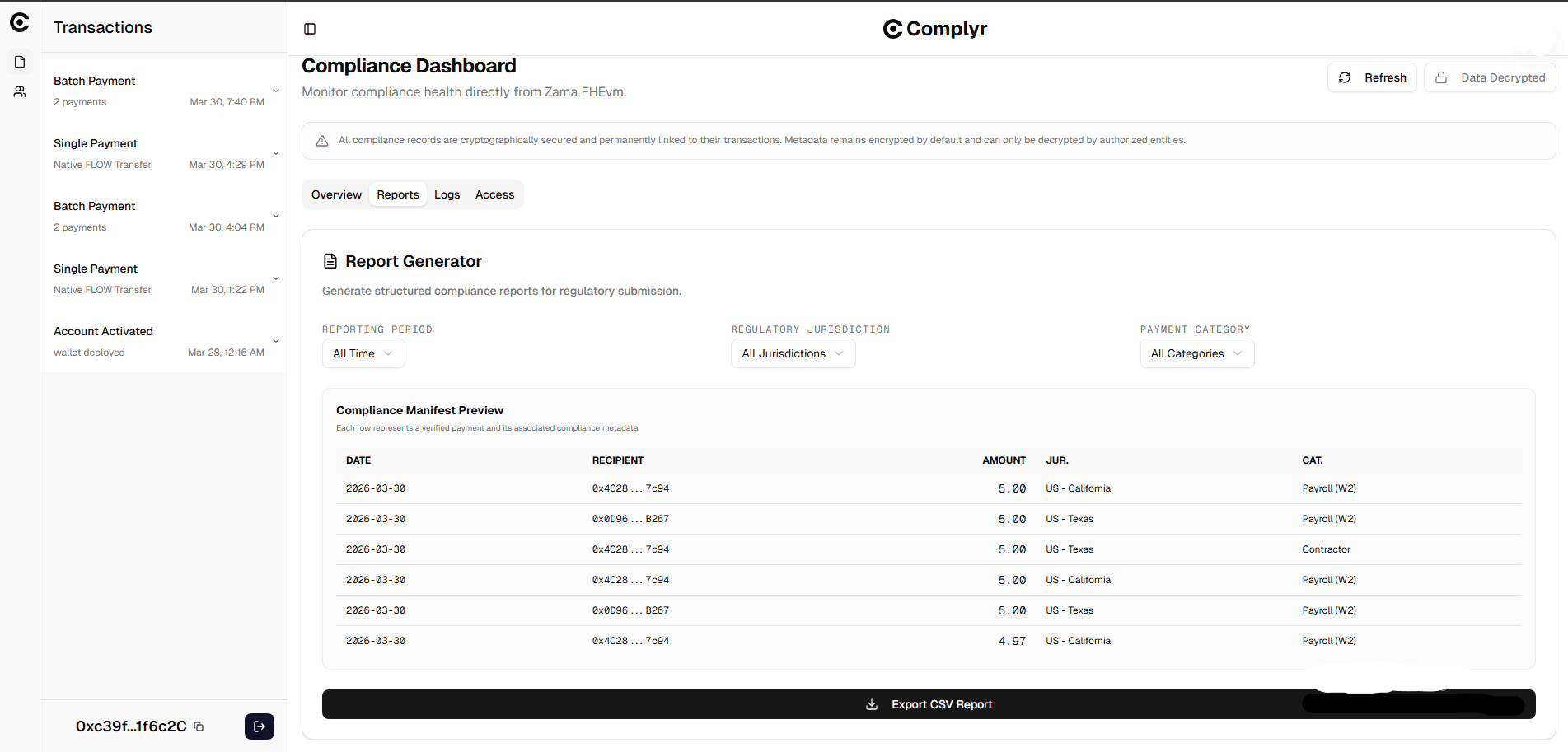Open the All Time reporting period dropdown

(x=363, y=353)
